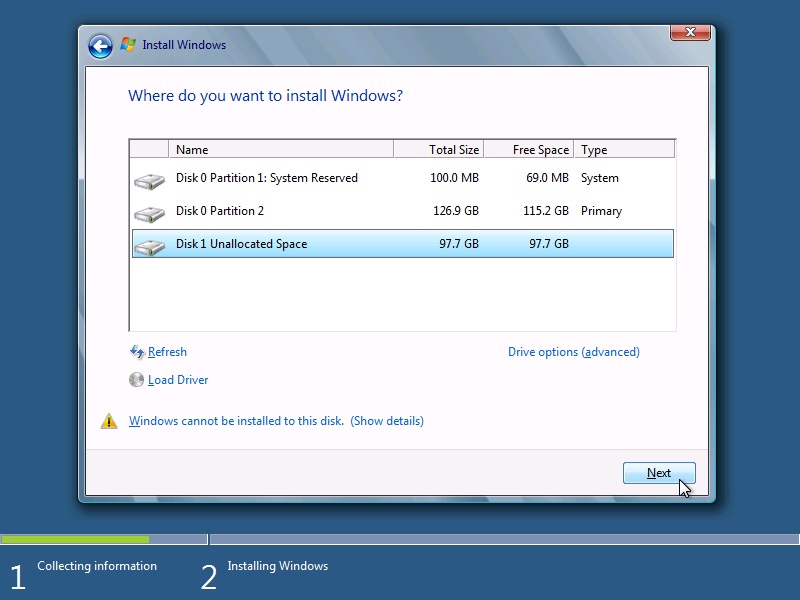Screen dimensions: 800x600
Task: Click the Primary type cell
Action: coord(601,211)
